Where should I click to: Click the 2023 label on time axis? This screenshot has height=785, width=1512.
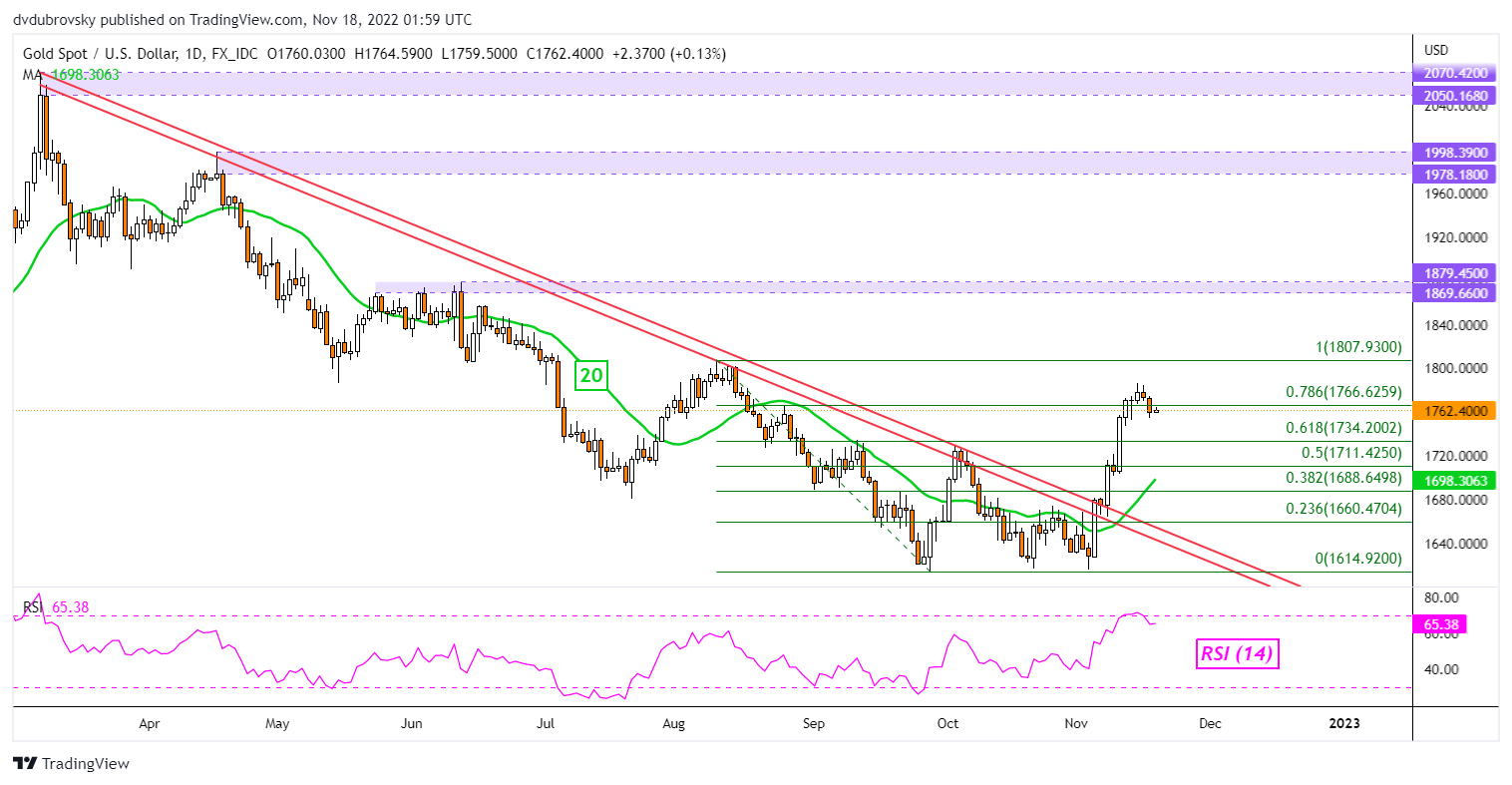pyautogui.click(x=1344, y=723)
